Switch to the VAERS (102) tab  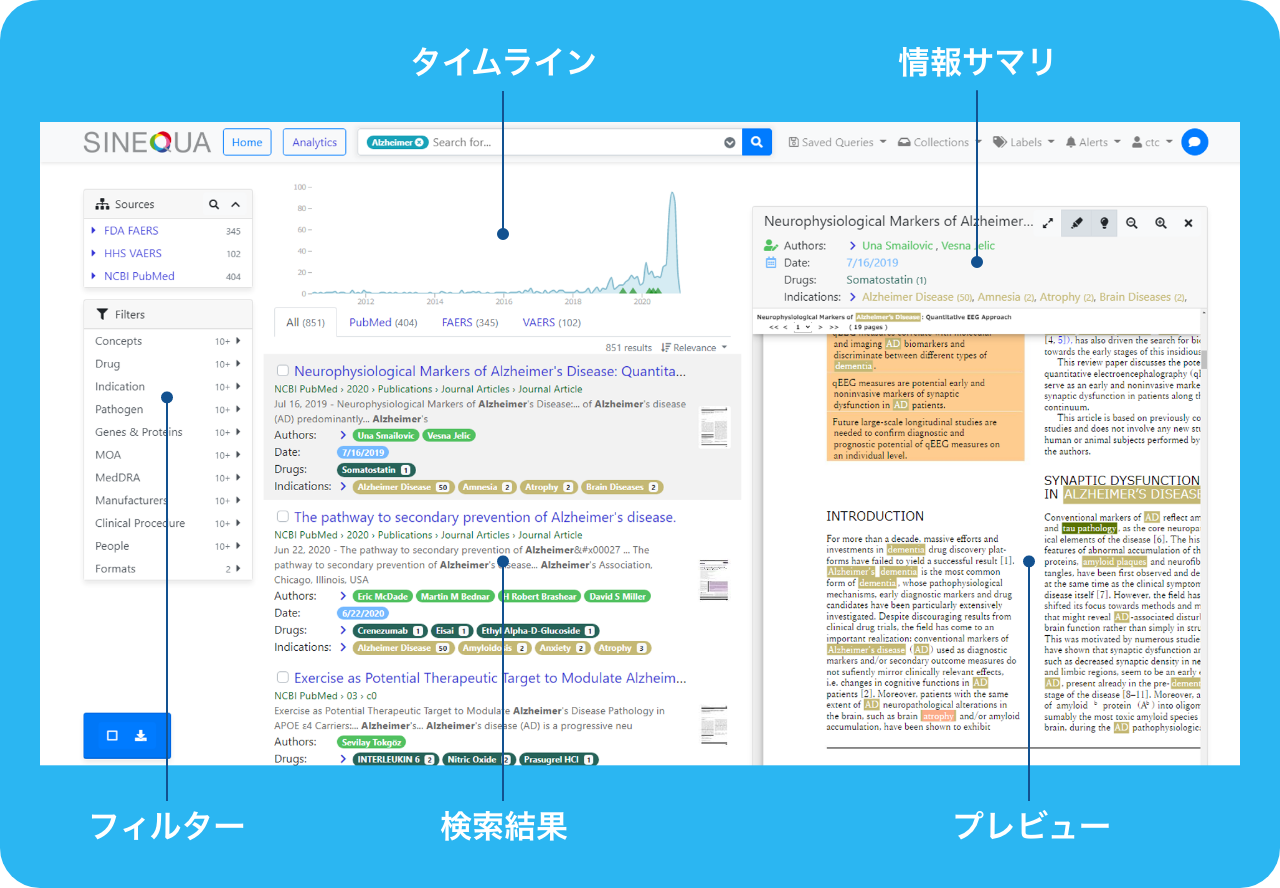pos(551,322)
